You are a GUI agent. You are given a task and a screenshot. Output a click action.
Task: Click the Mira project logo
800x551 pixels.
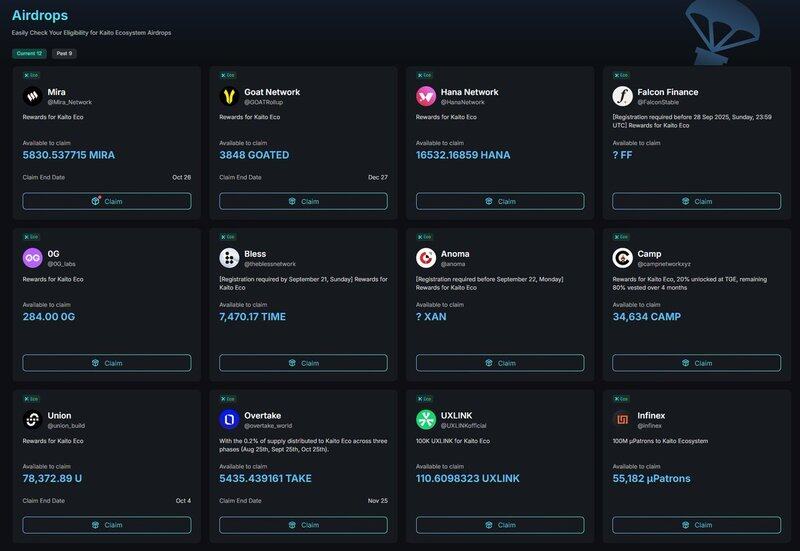(33, 96)
